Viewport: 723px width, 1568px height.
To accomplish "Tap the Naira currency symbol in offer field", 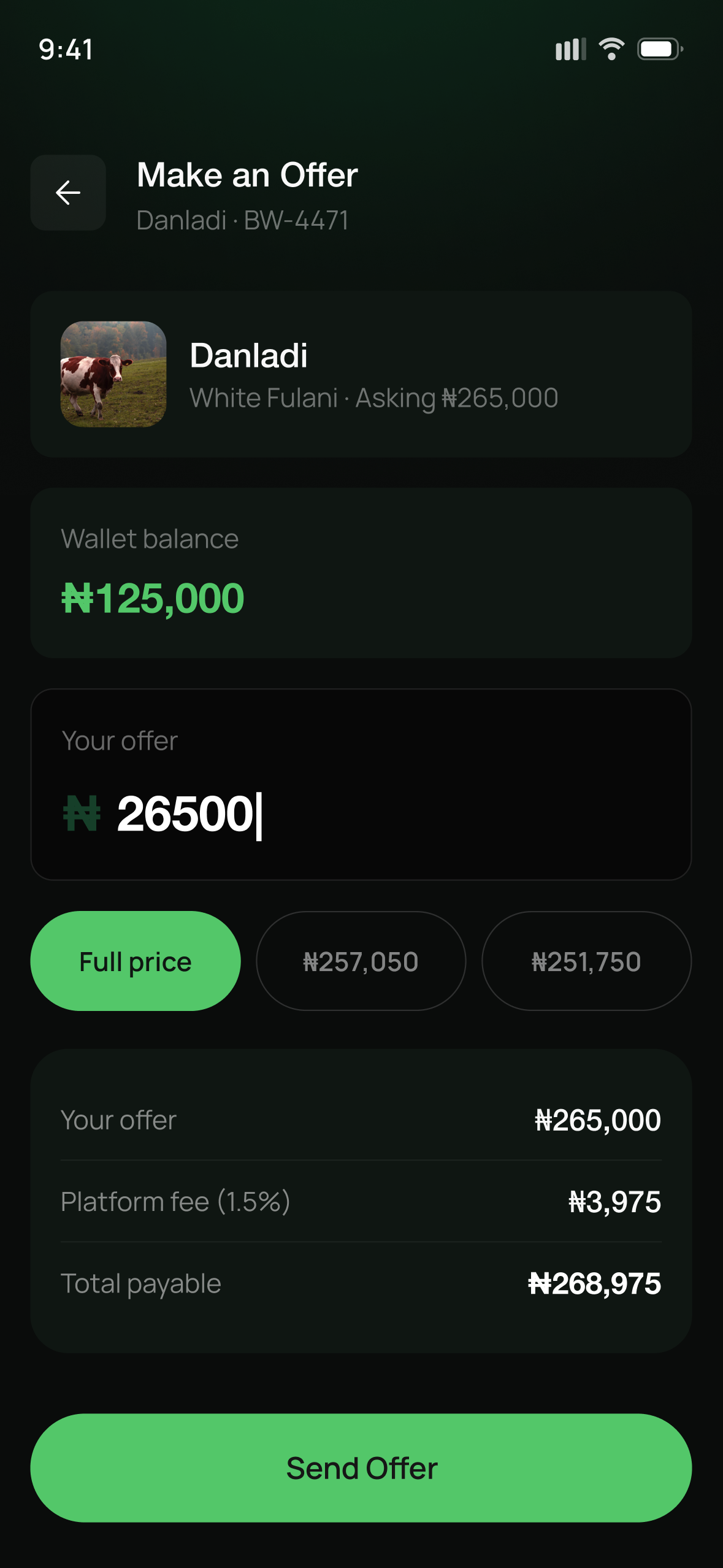I will click(82, 813).
